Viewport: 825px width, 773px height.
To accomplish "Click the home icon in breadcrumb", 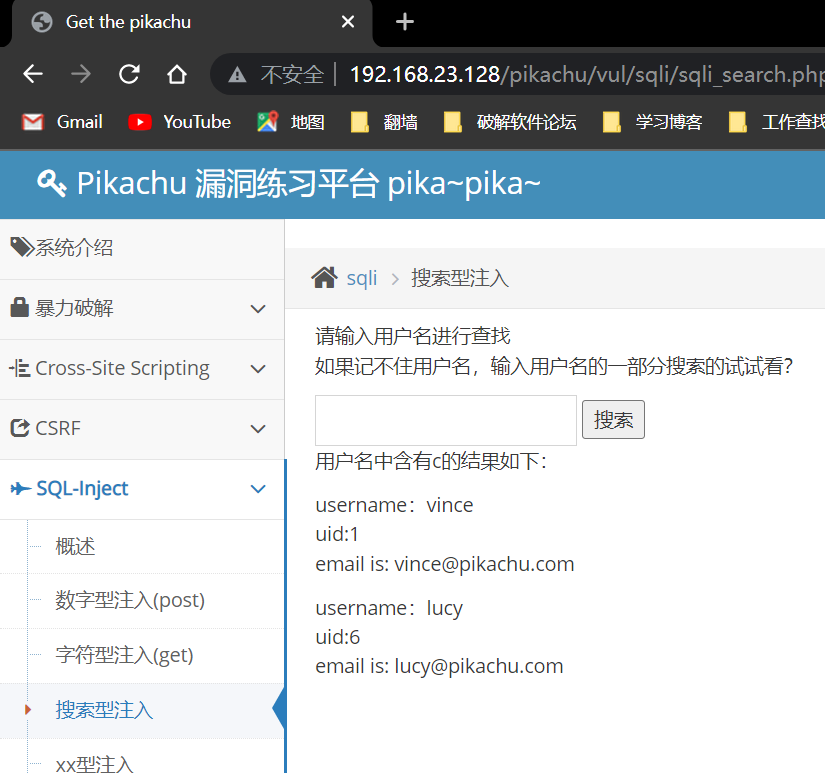I will coord(324,278).
